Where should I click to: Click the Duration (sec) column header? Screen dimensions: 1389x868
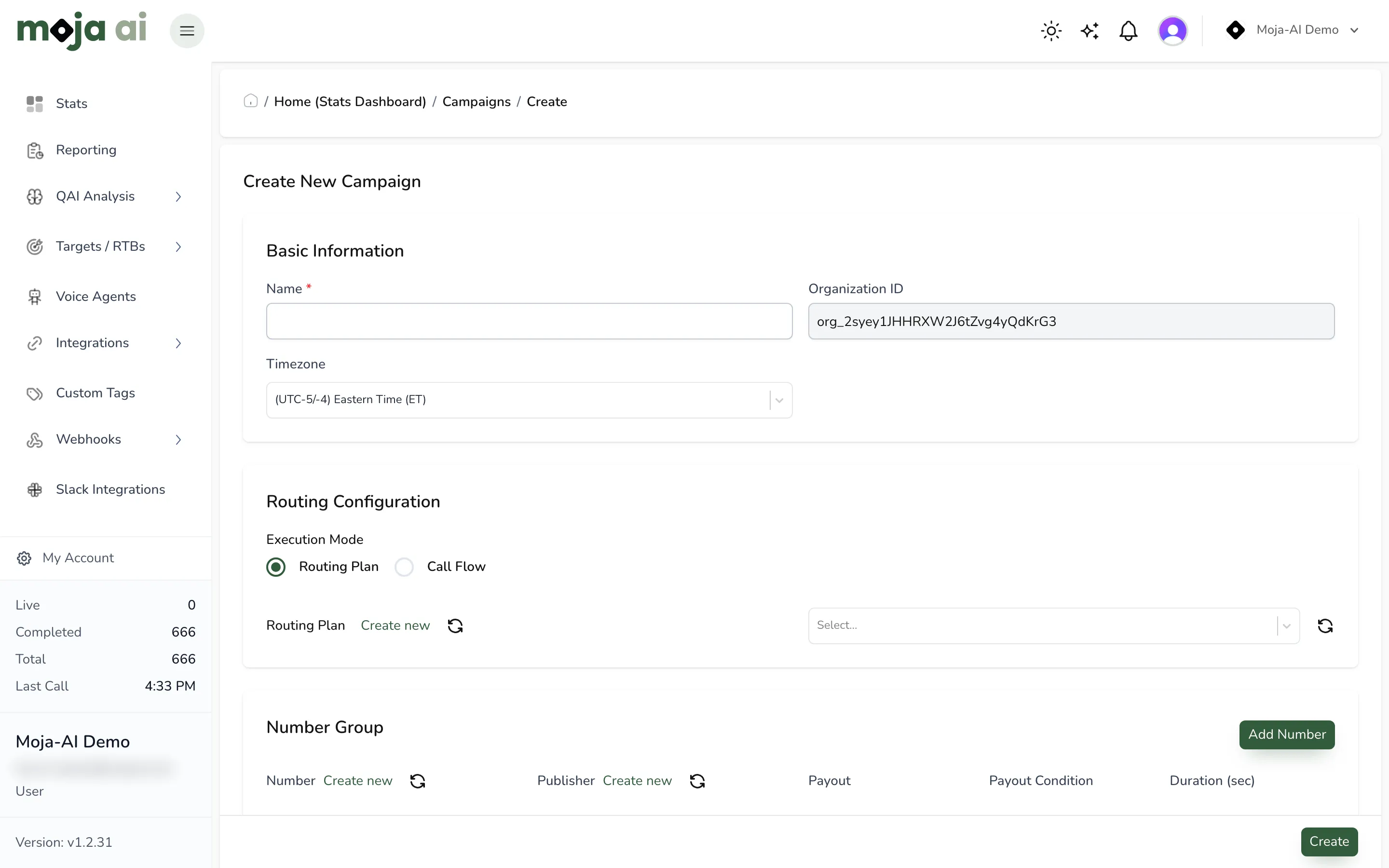tap(1212, 781)
